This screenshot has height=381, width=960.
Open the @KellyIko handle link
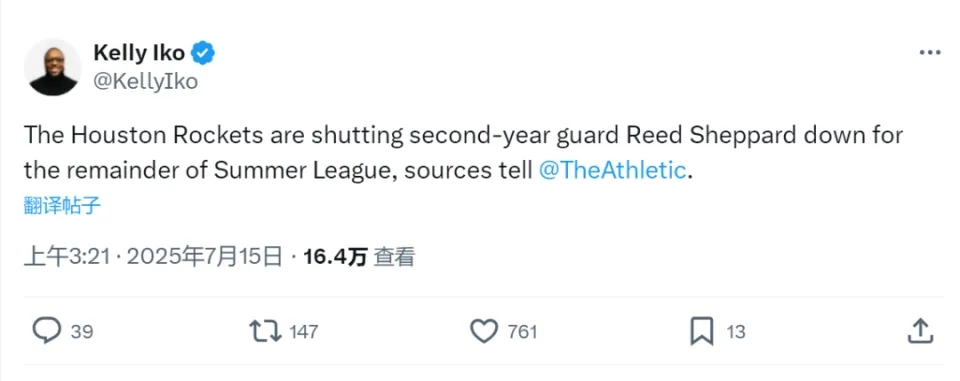coord(146,81)
